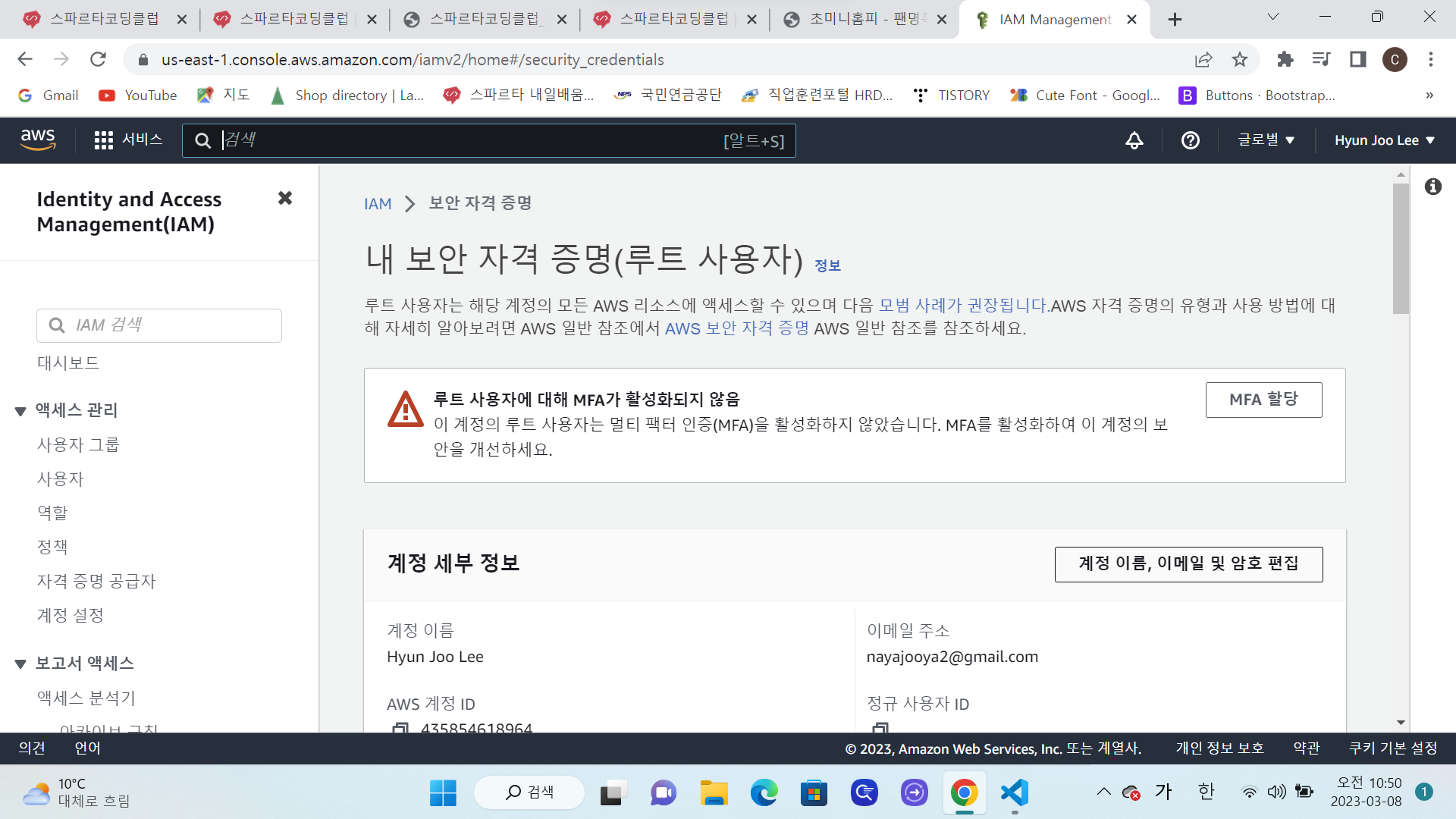Open Chrome extensions puzzle icon

1285,59
